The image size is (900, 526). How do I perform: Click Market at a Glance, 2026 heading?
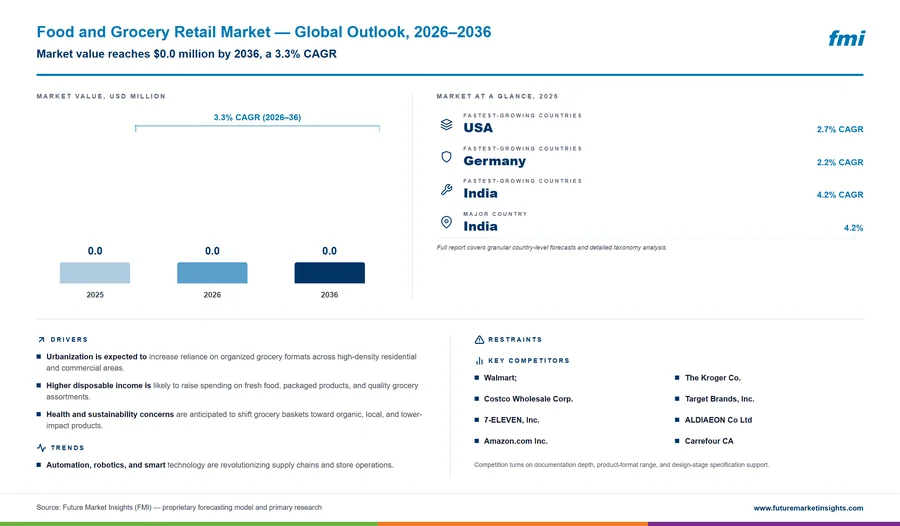pyautogui.click(x=497, y=96)
